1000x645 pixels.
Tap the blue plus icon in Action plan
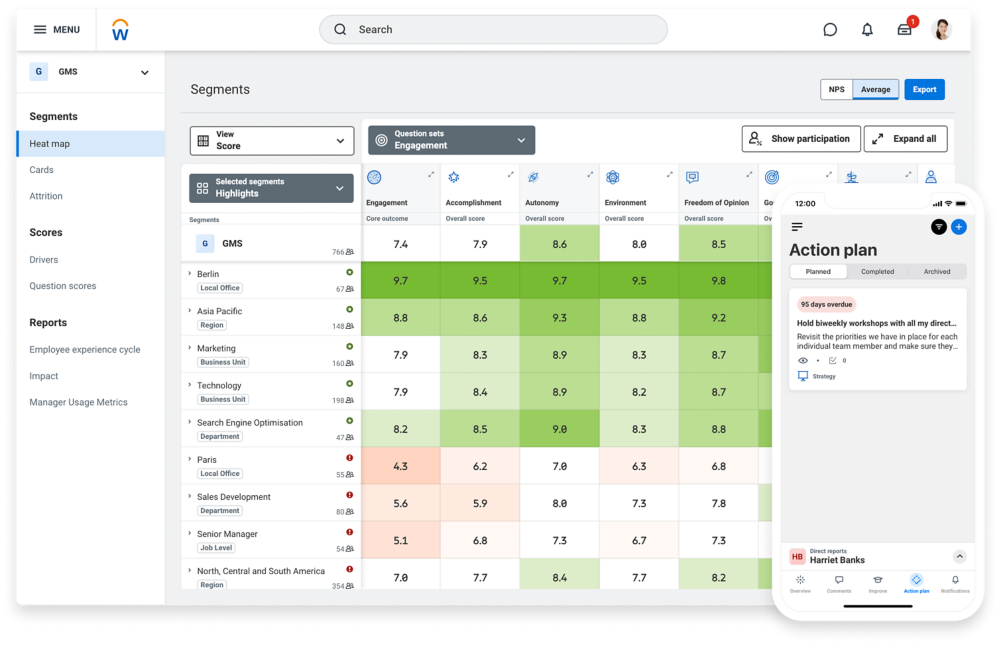pyautogui.click(x=958, y=227)
